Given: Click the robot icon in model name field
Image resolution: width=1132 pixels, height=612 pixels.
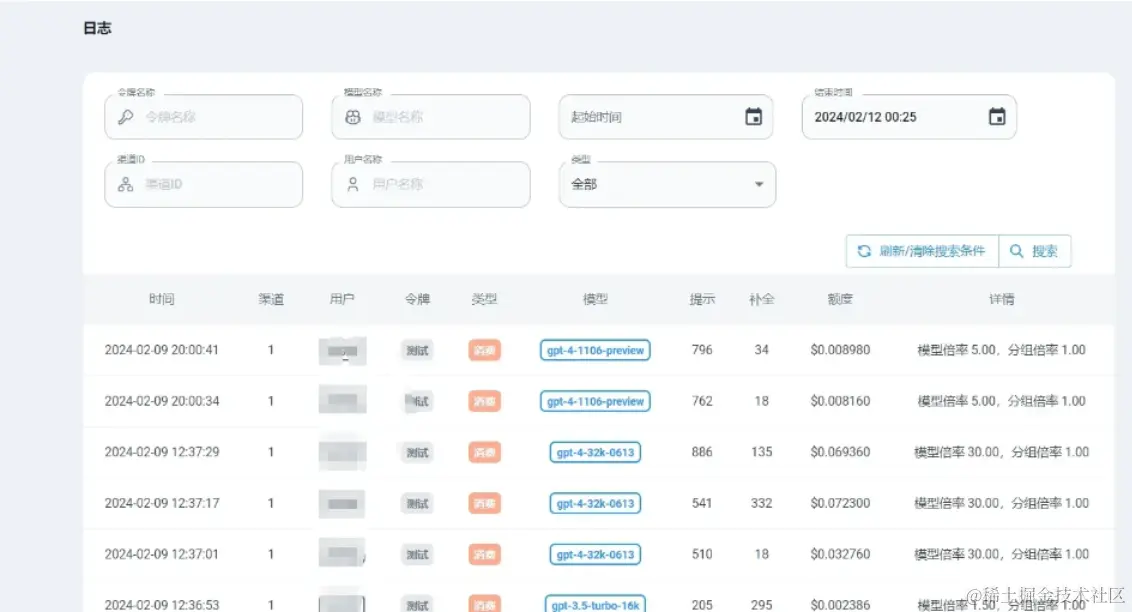Looking at the screenshot, I should pyautogui.click(x=353, y=117).
